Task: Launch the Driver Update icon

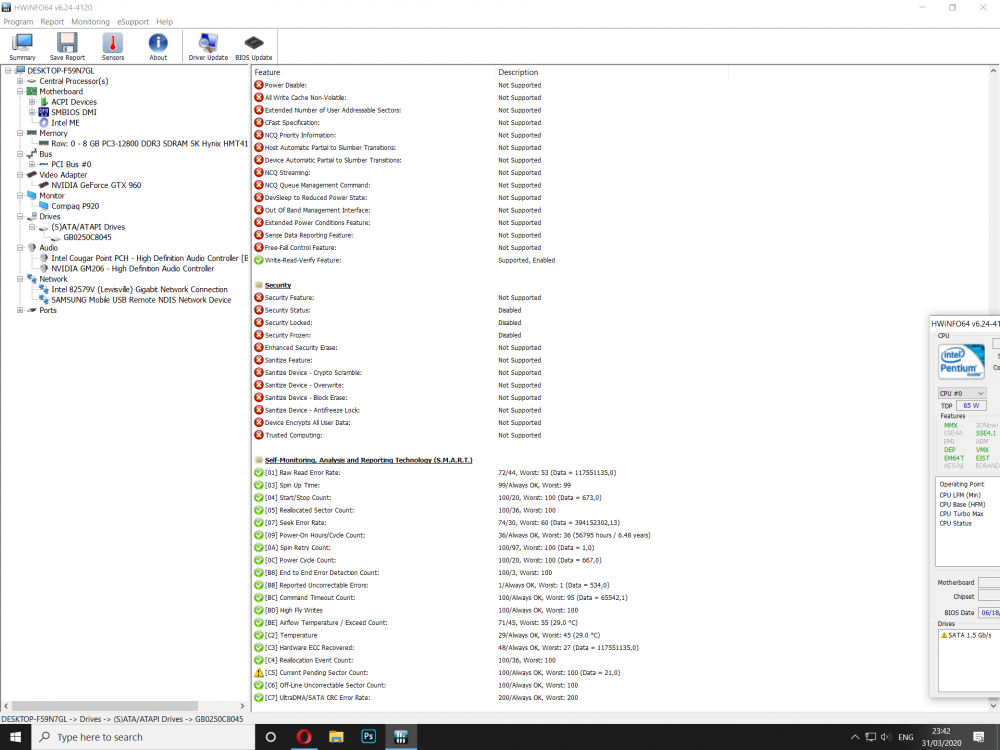Action: click(x=208, y=47)
